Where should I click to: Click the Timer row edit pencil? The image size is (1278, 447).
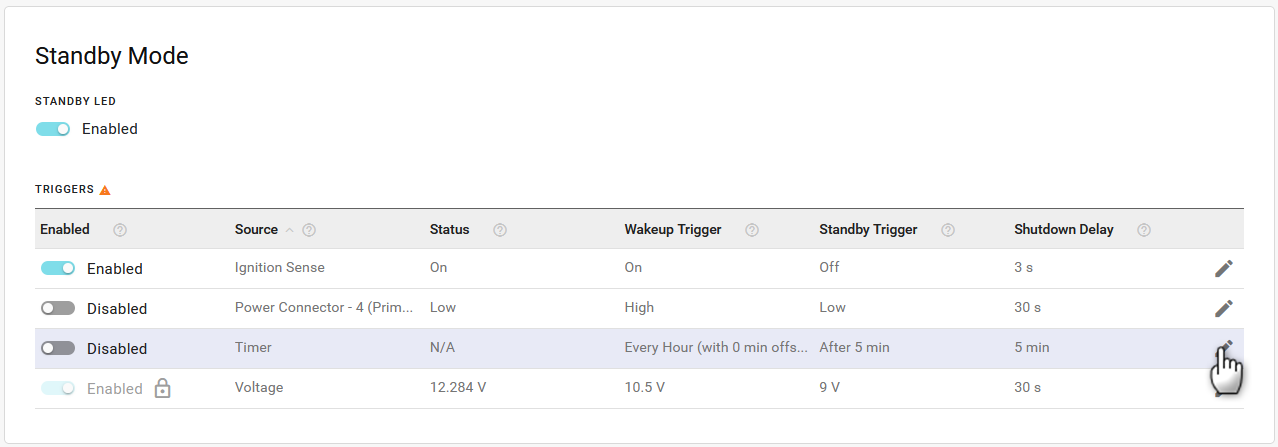pyautogui.click(x=1224, y=348)
